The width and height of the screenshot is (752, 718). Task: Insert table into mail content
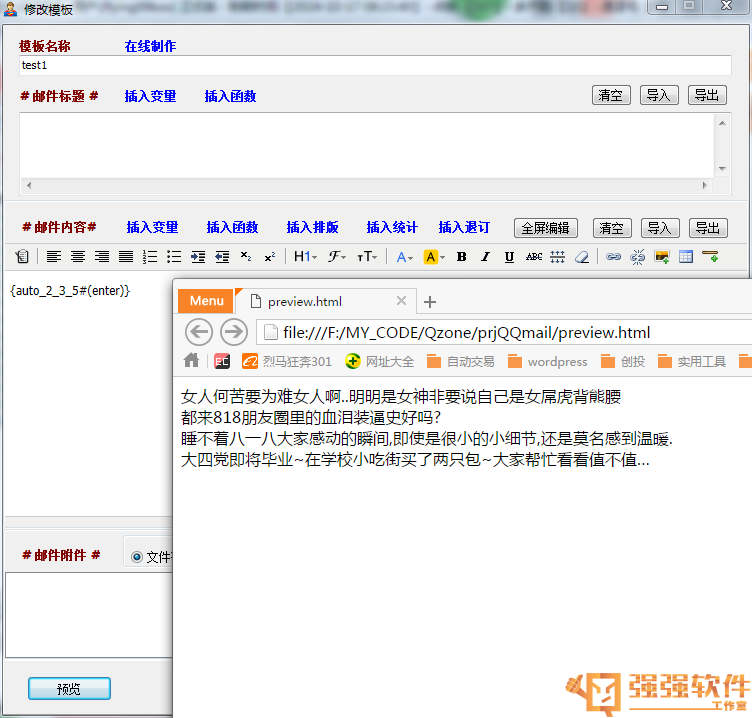[x=686, y=257]
